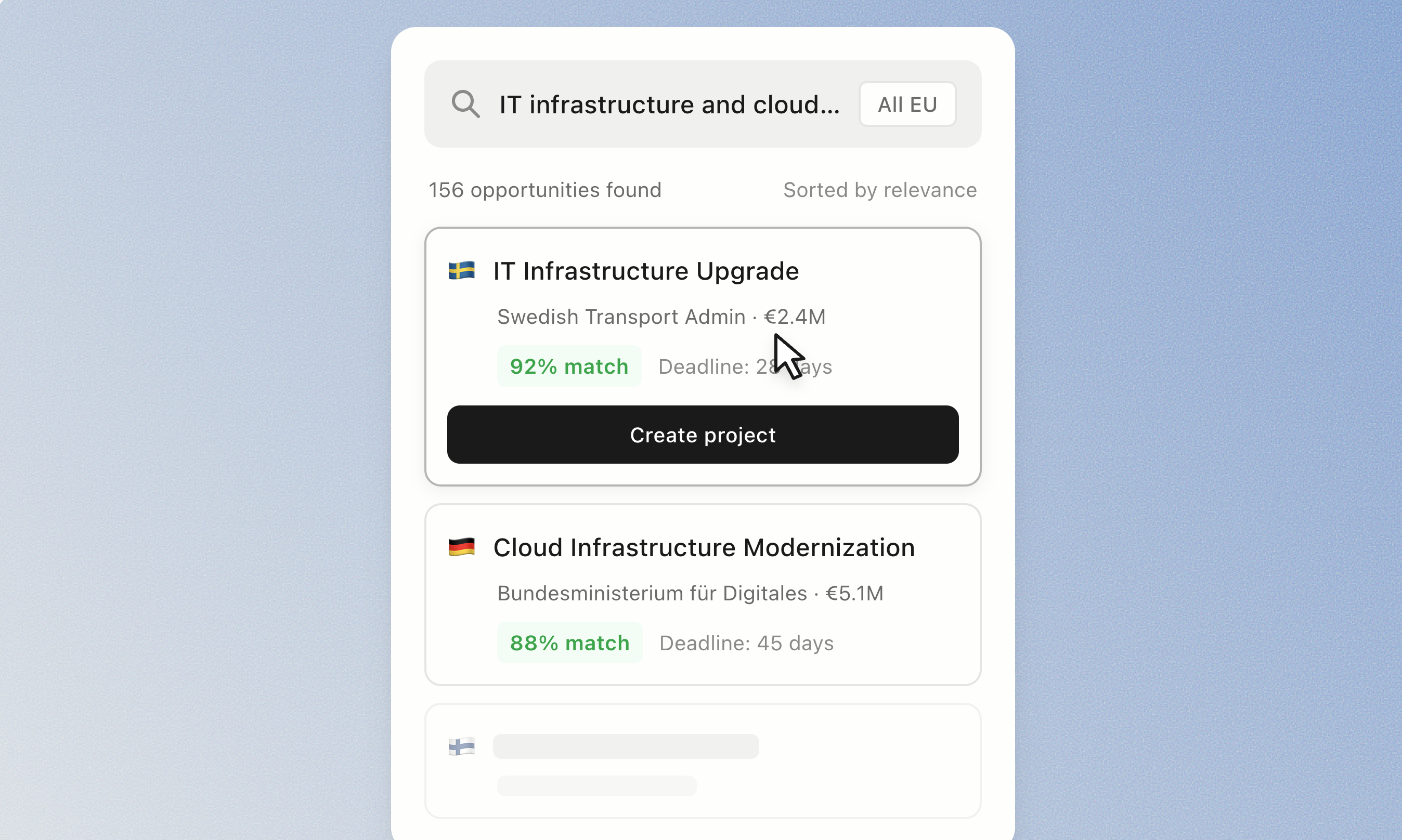
Task: Select the loading Finnish opportunity card
Action: (x=703, y=761)
